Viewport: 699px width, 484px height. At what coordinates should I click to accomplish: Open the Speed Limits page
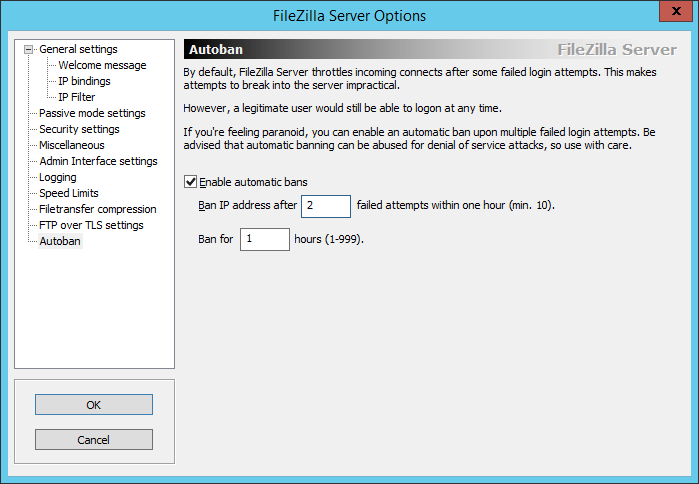(x=69, y=193)
